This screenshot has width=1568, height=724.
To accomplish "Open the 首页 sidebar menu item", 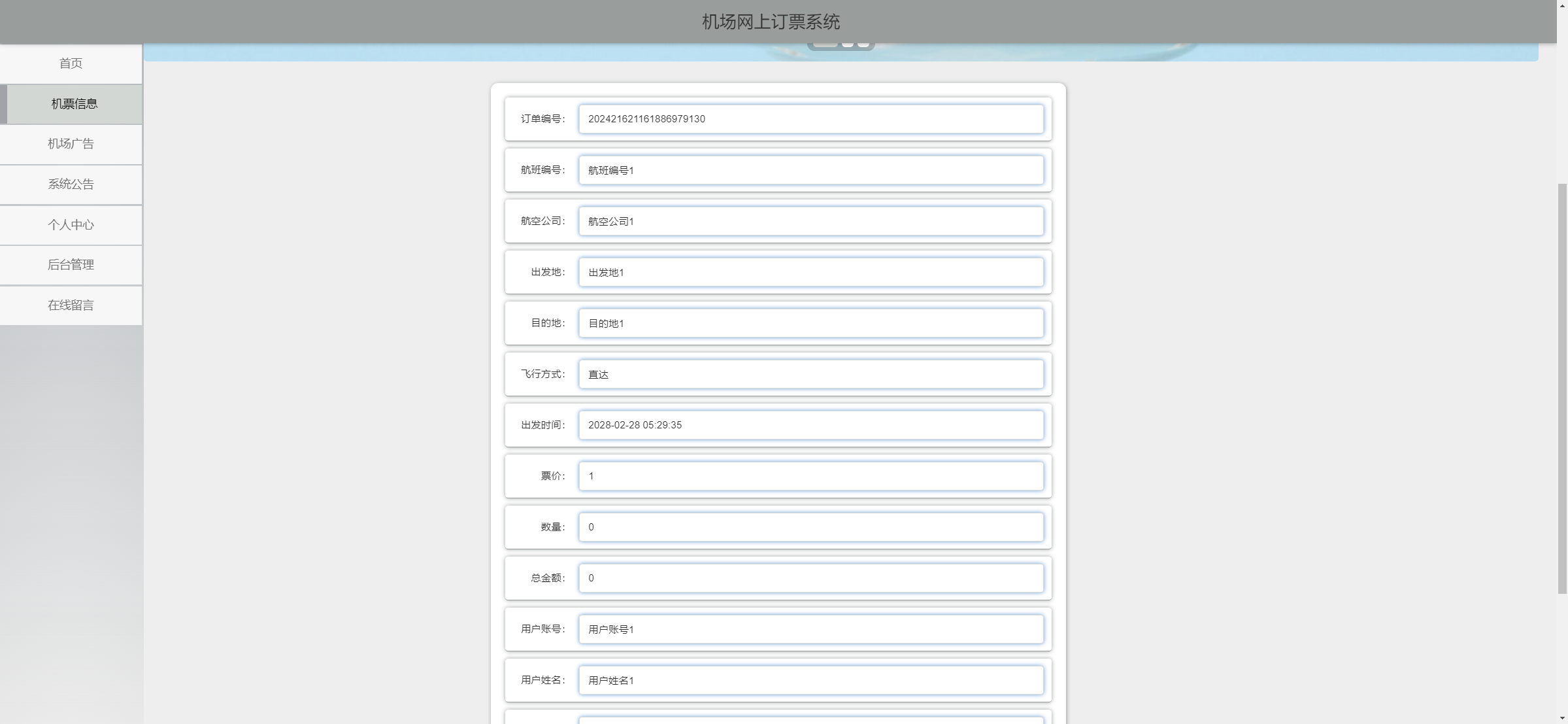I will click(x=71, y=63).
